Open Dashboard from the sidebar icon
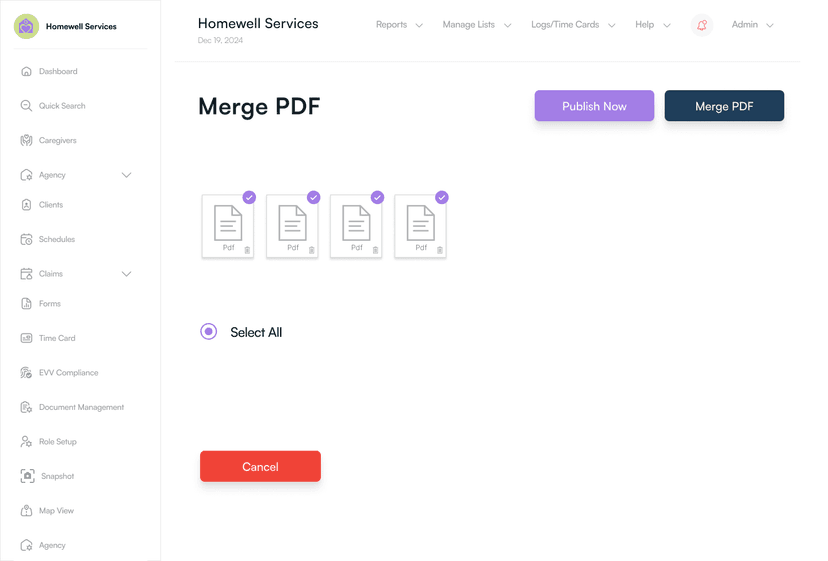The width and height of the screenshot is (828, 561). click(27, 72)
